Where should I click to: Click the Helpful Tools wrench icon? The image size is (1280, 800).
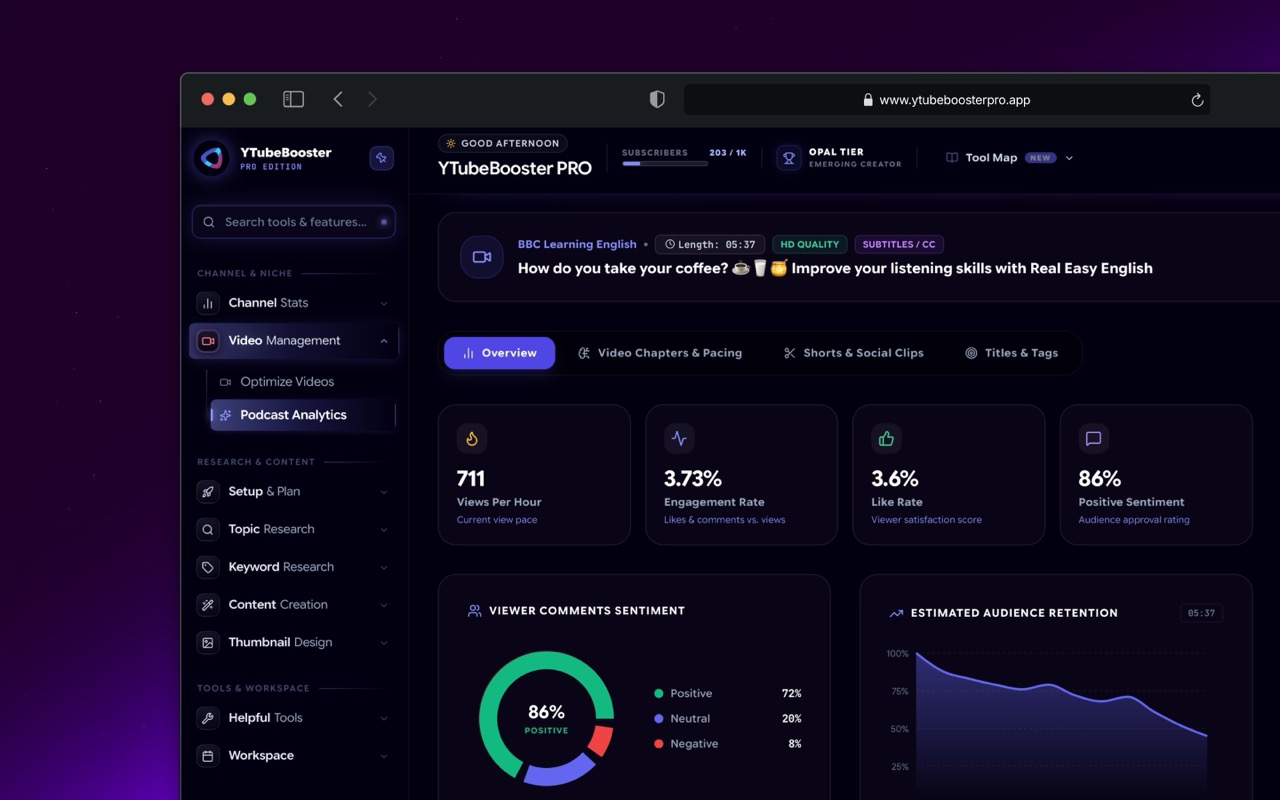(x=208, y=718)
